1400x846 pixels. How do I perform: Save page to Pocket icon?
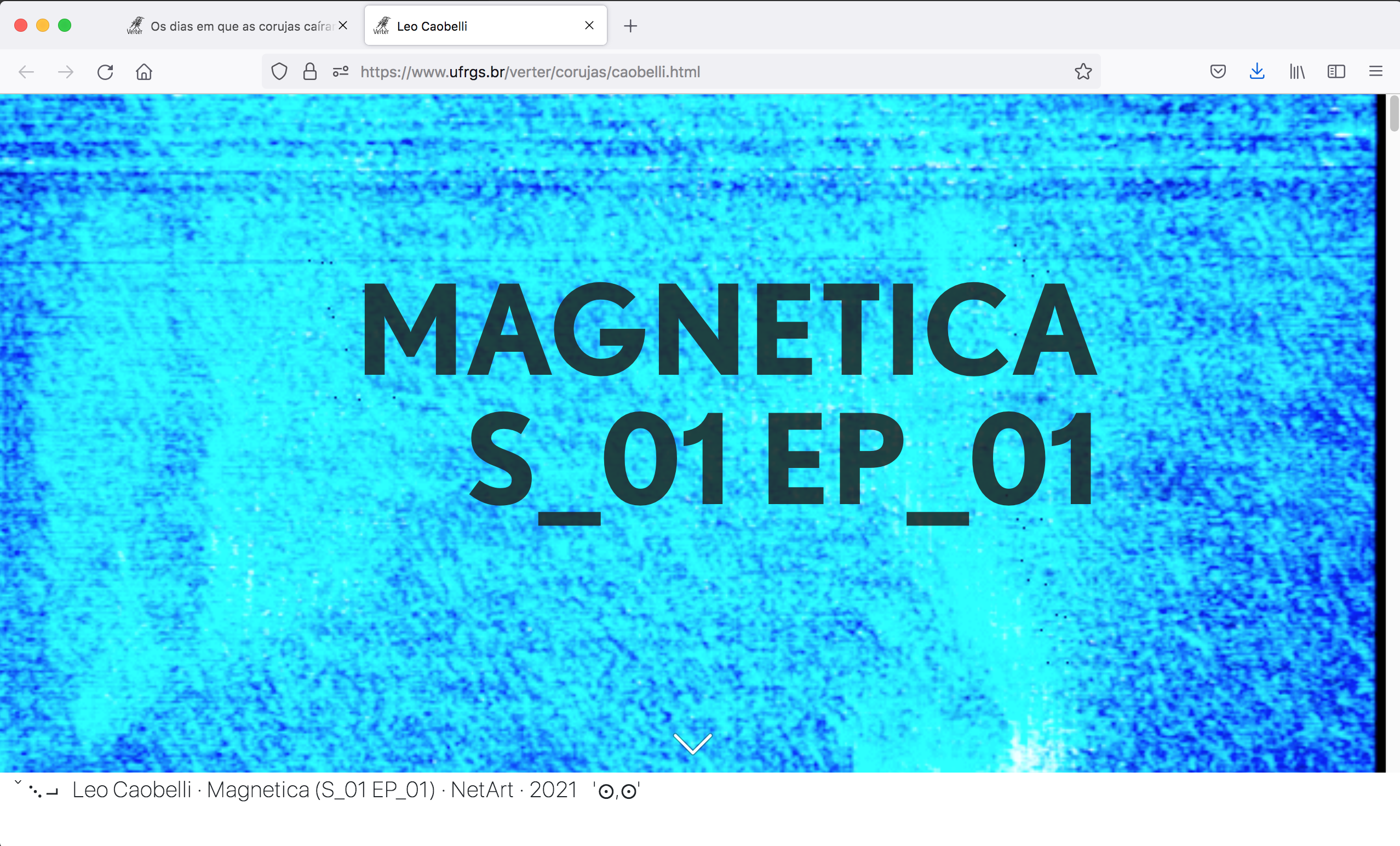(x=1218, y=72)
